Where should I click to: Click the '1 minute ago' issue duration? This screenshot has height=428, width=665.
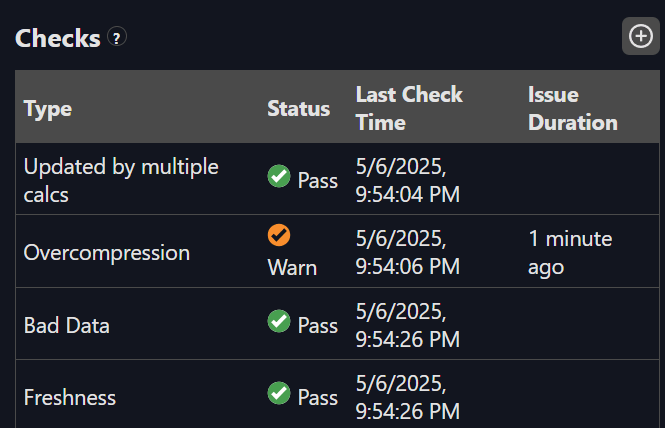570,252
